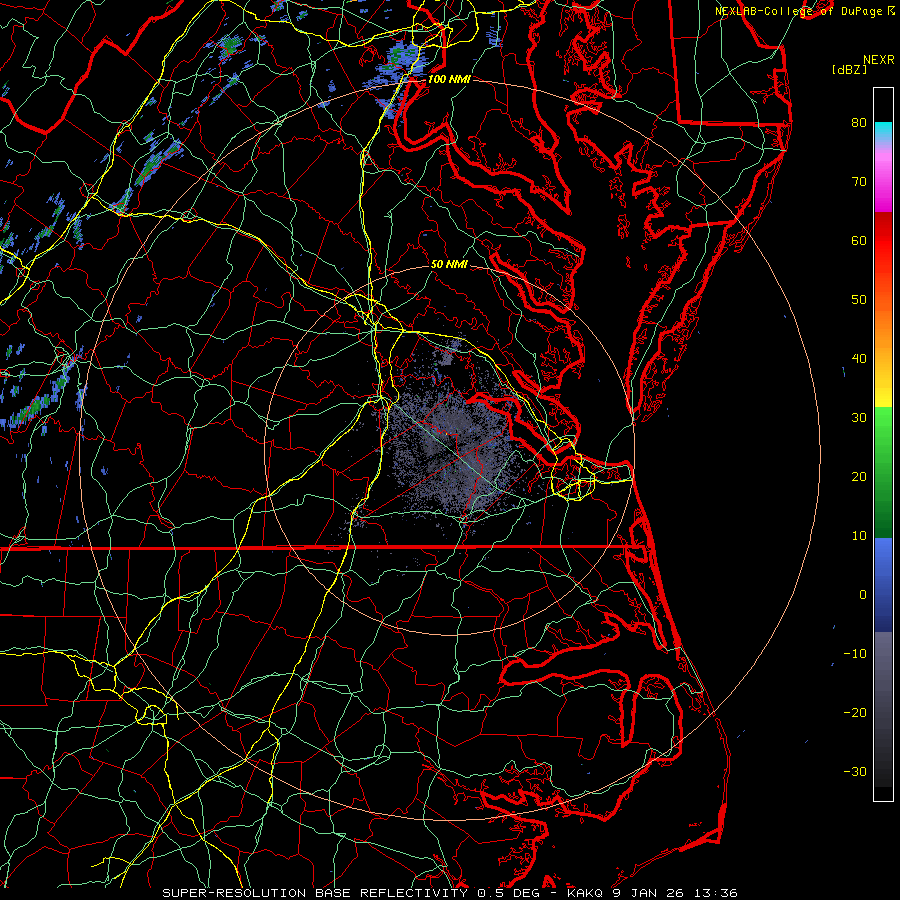900x900 pixels.
Task: Select the NEXR label above the legend
Action: 878,60
